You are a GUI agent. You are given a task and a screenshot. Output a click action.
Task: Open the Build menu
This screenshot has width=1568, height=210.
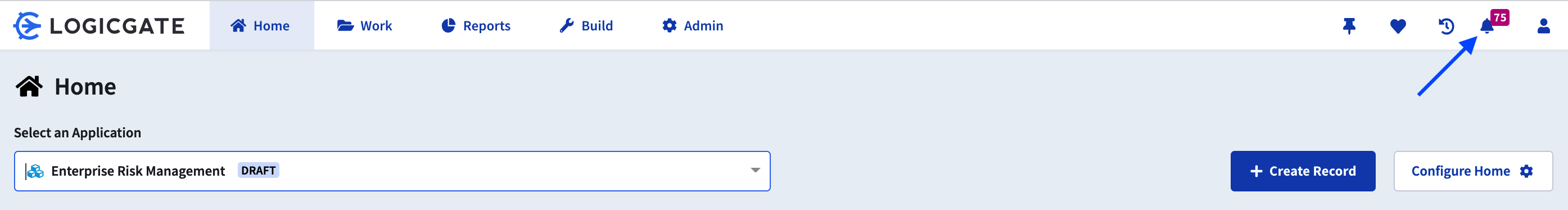point(586,25)
